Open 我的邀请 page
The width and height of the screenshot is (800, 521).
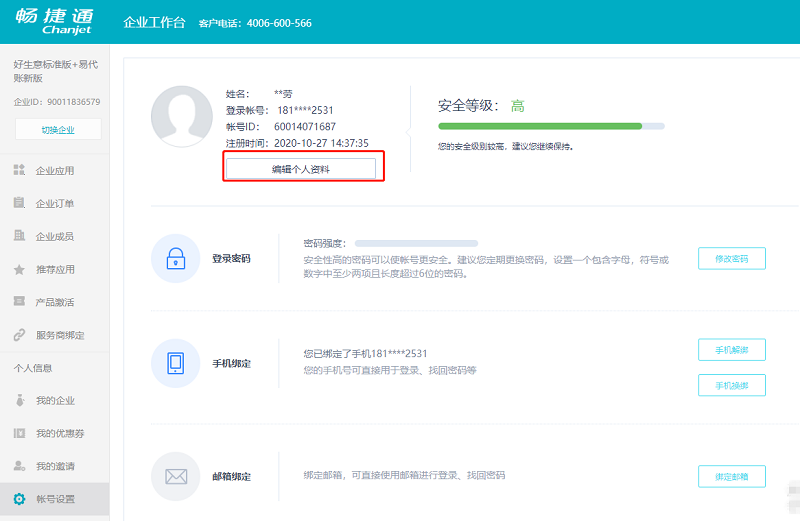pos(55,465)
